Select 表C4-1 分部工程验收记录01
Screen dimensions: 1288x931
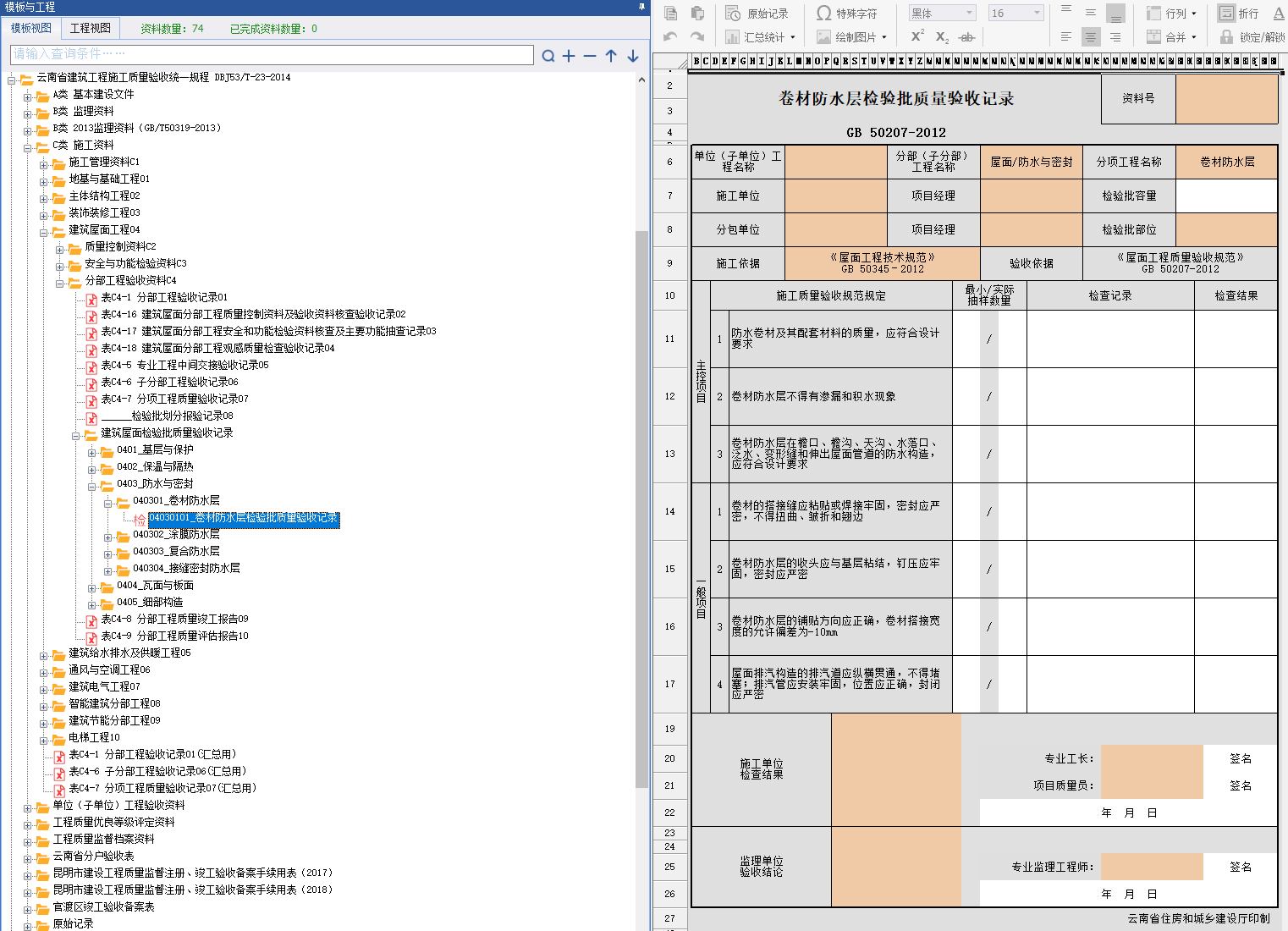[164, 297]
